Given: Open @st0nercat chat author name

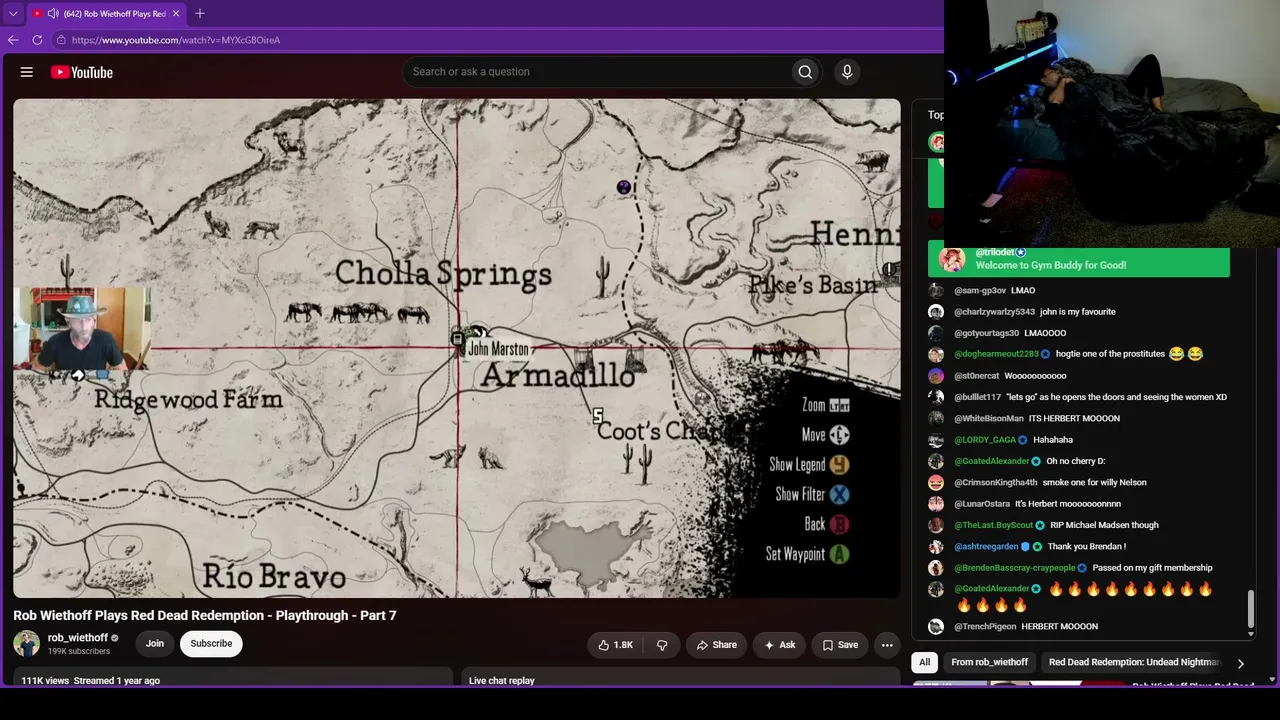Looking at the screenshot, I should (x=976, y=376).
